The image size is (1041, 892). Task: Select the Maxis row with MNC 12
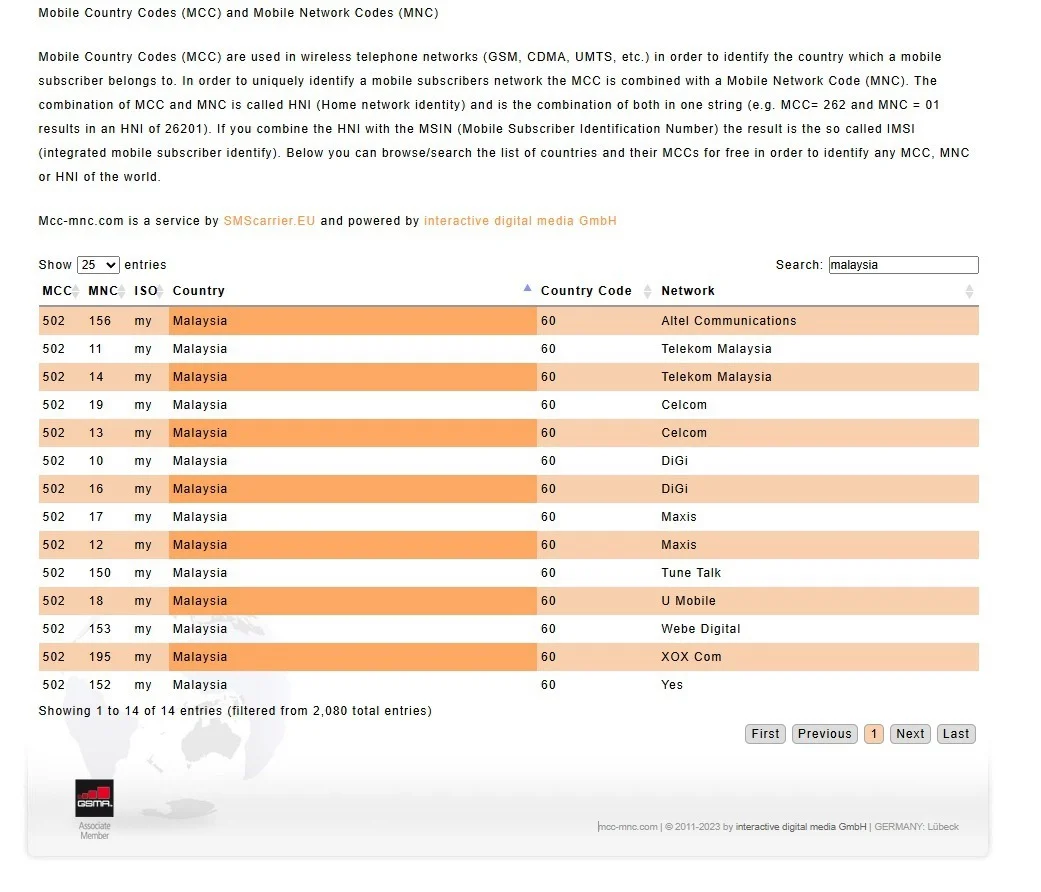[x=509, y=545]
